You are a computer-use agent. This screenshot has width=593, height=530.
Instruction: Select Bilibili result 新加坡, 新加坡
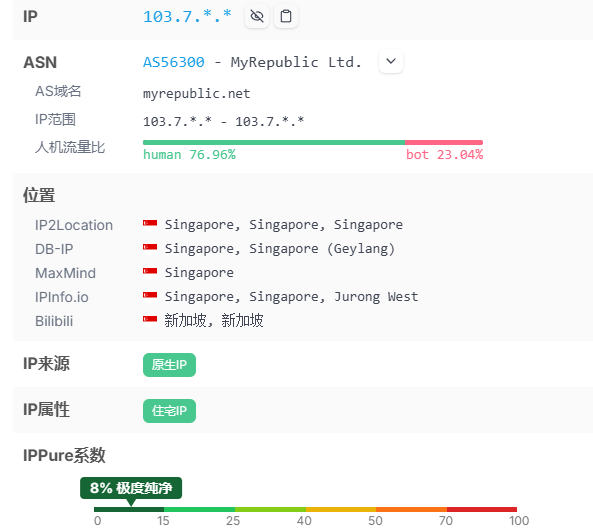(x=214, y=321)
